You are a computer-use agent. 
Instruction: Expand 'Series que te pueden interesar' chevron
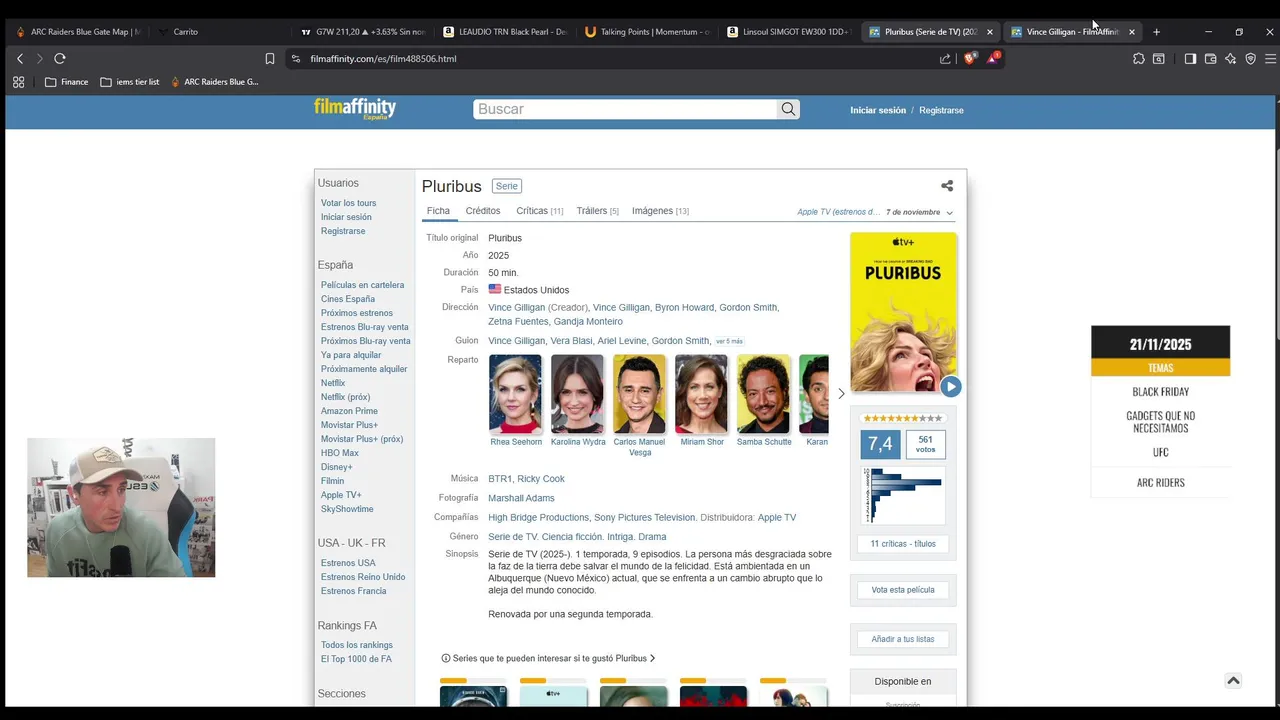652,658
